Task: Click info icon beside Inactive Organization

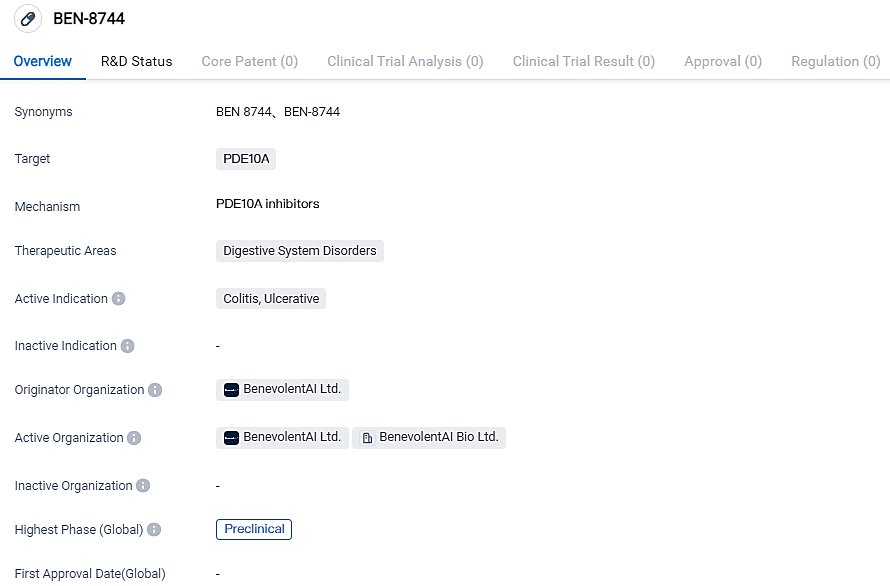Action: [x=143, y=486]
